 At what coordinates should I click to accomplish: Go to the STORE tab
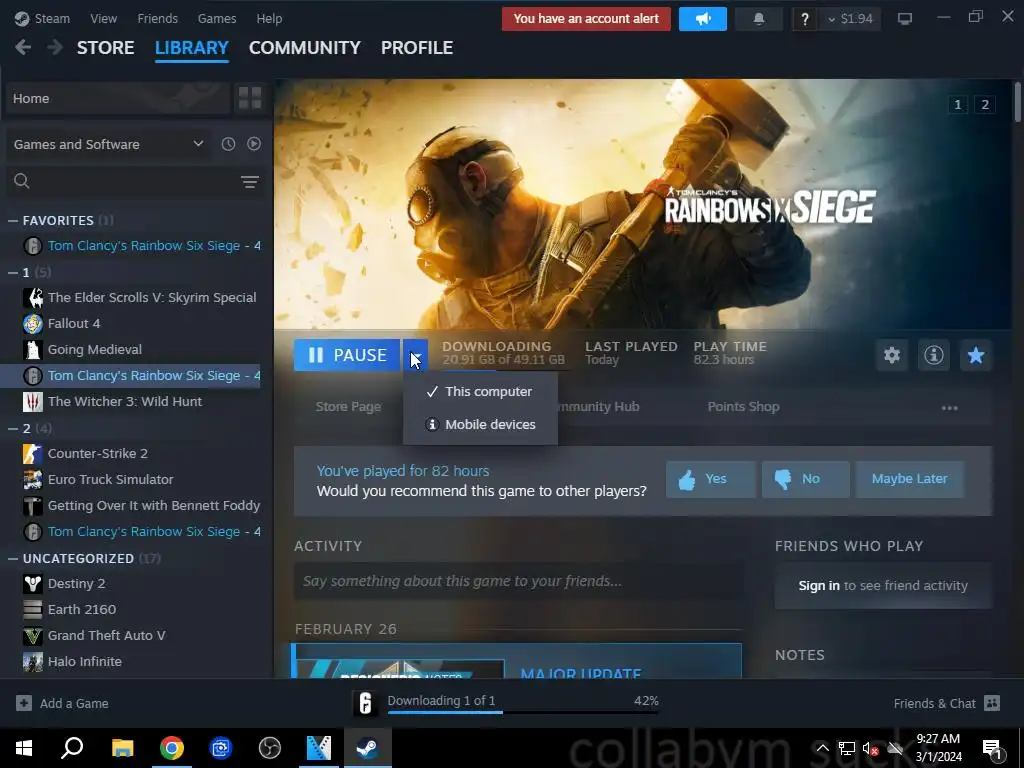coord(106,48)
